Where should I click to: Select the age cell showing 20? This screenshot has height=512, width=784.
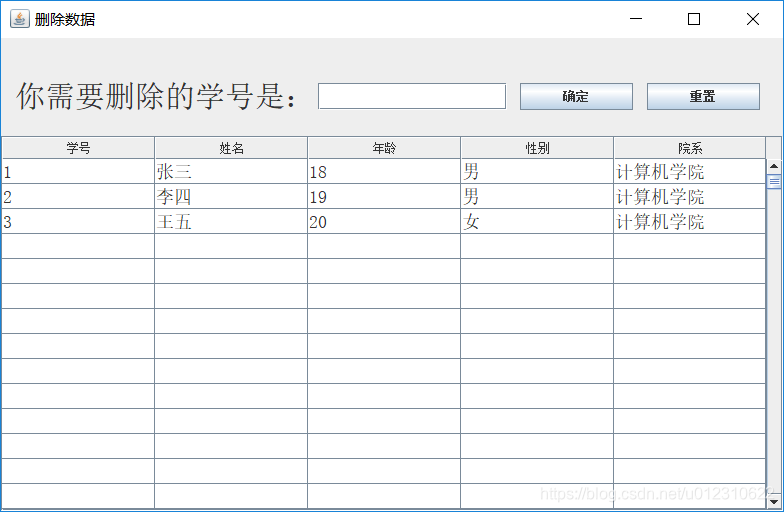click(x=384, y=222)
